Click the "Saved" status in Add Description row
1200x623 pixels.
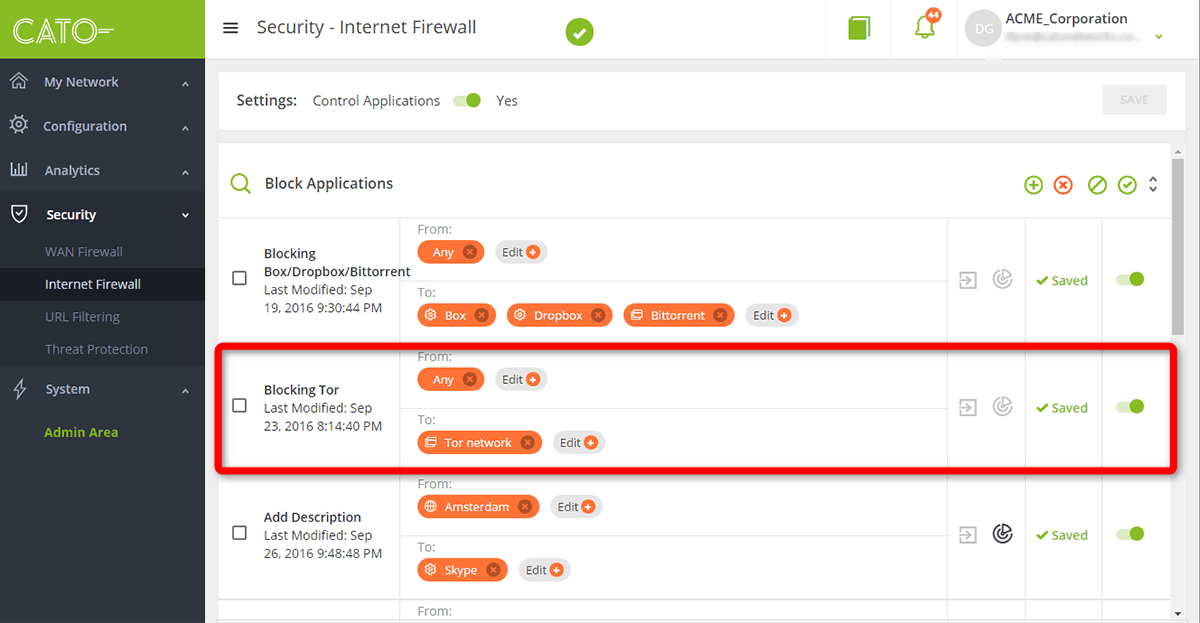tap(1062, 535)
